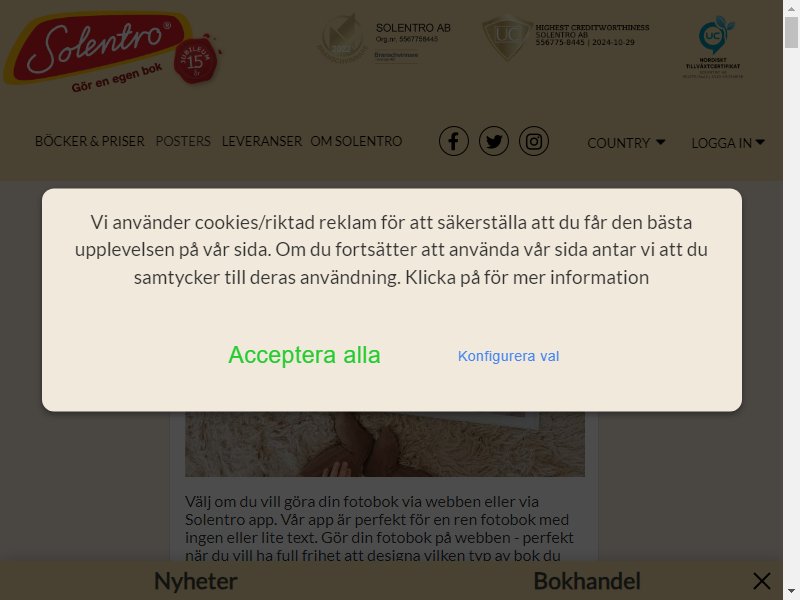Open the Om Solentro menu item

click(356, 141)
